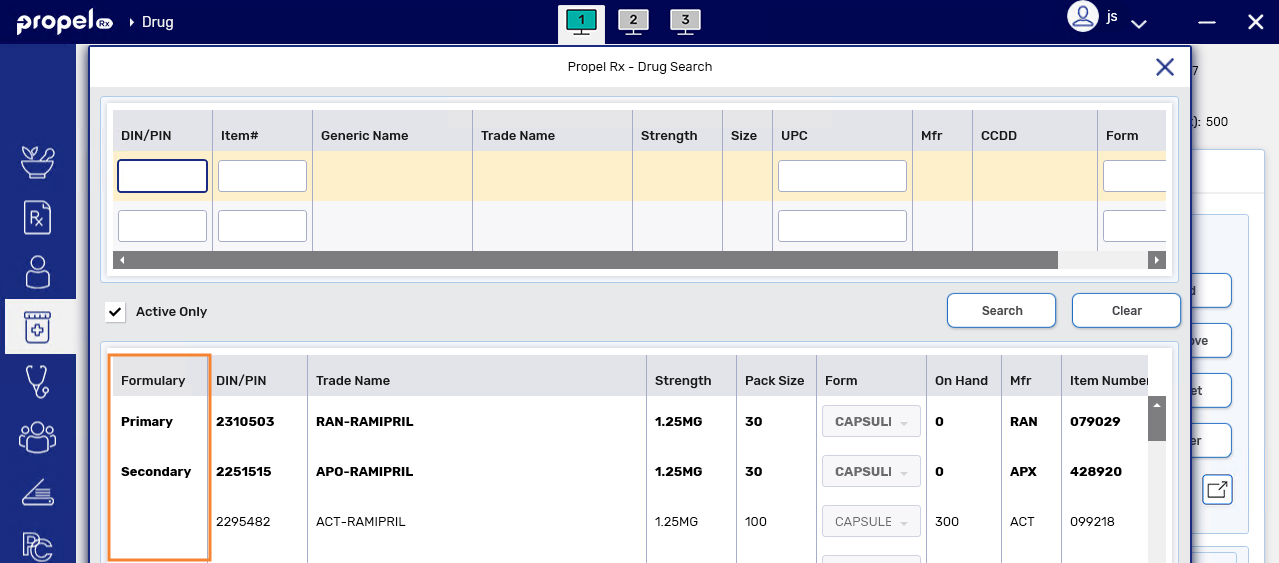Uncheck the Active Only checkbox
The height and width of the screenshot is (563, 1279).
(116, 312)
